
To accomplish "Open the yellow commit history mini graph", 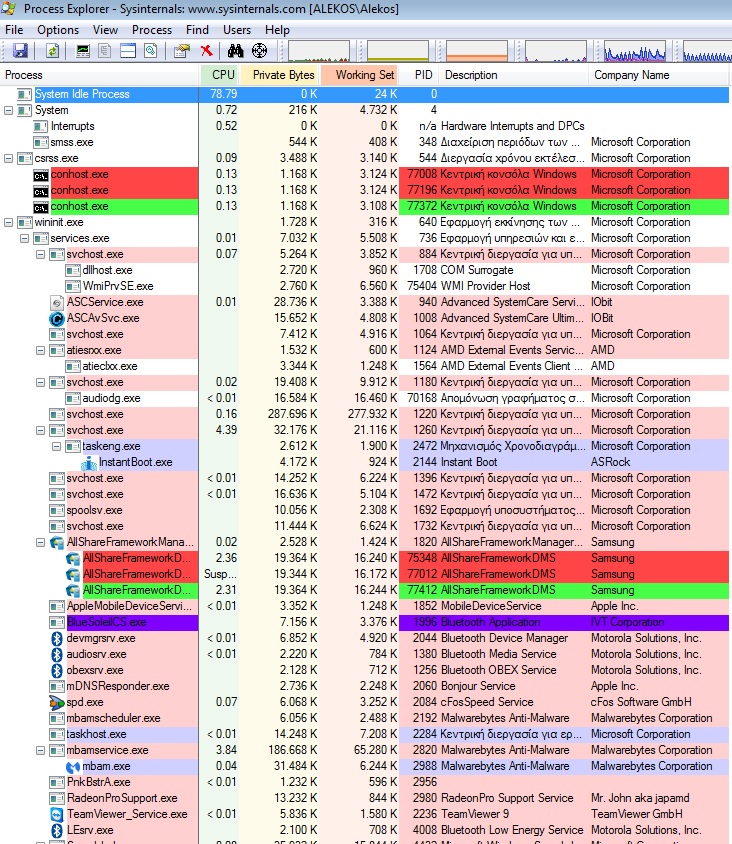I will [398, 51].
